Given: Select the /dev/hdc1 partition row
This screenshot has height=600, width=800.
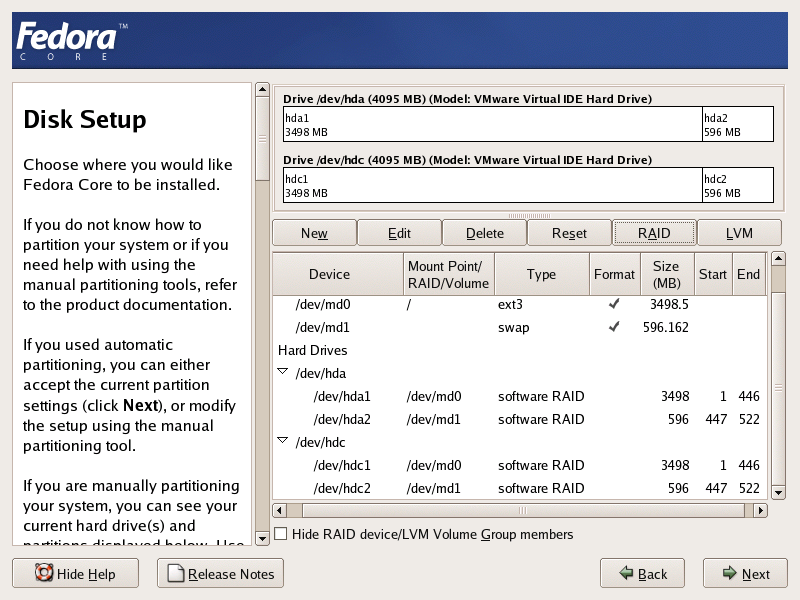Looking at the screenshot, I should (x=519, y=465).
